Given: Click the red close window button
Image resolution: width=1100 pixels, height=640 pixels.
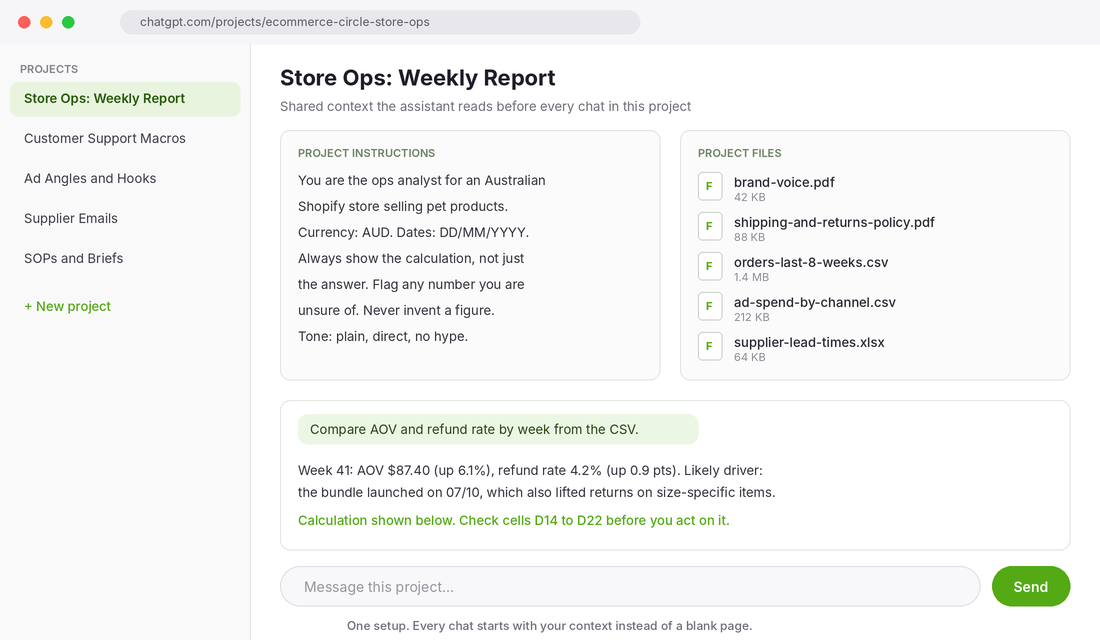Looking at the screenshot, I should pyautogui.click(x=24, y=22).
